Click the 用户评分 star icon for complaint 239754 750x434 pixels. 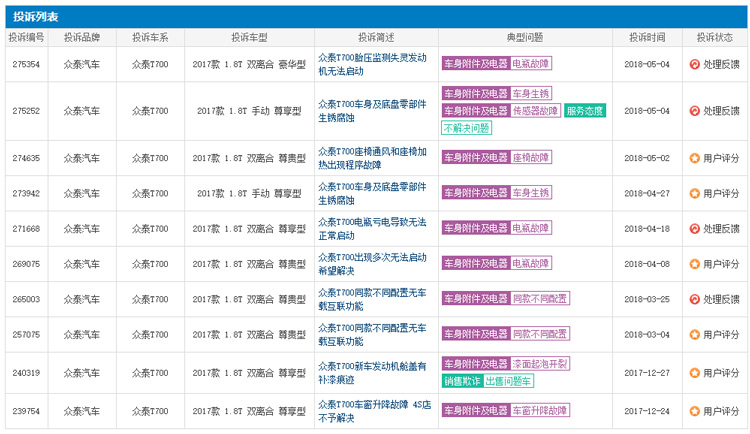pyautogui.click(x=695, y=410)
